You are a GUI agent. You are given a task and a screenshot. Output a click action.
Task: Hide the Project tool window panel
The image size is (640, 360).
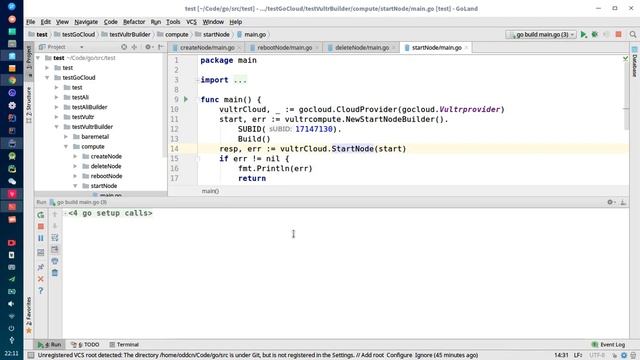pyautogui.click(x=160, y=47)
